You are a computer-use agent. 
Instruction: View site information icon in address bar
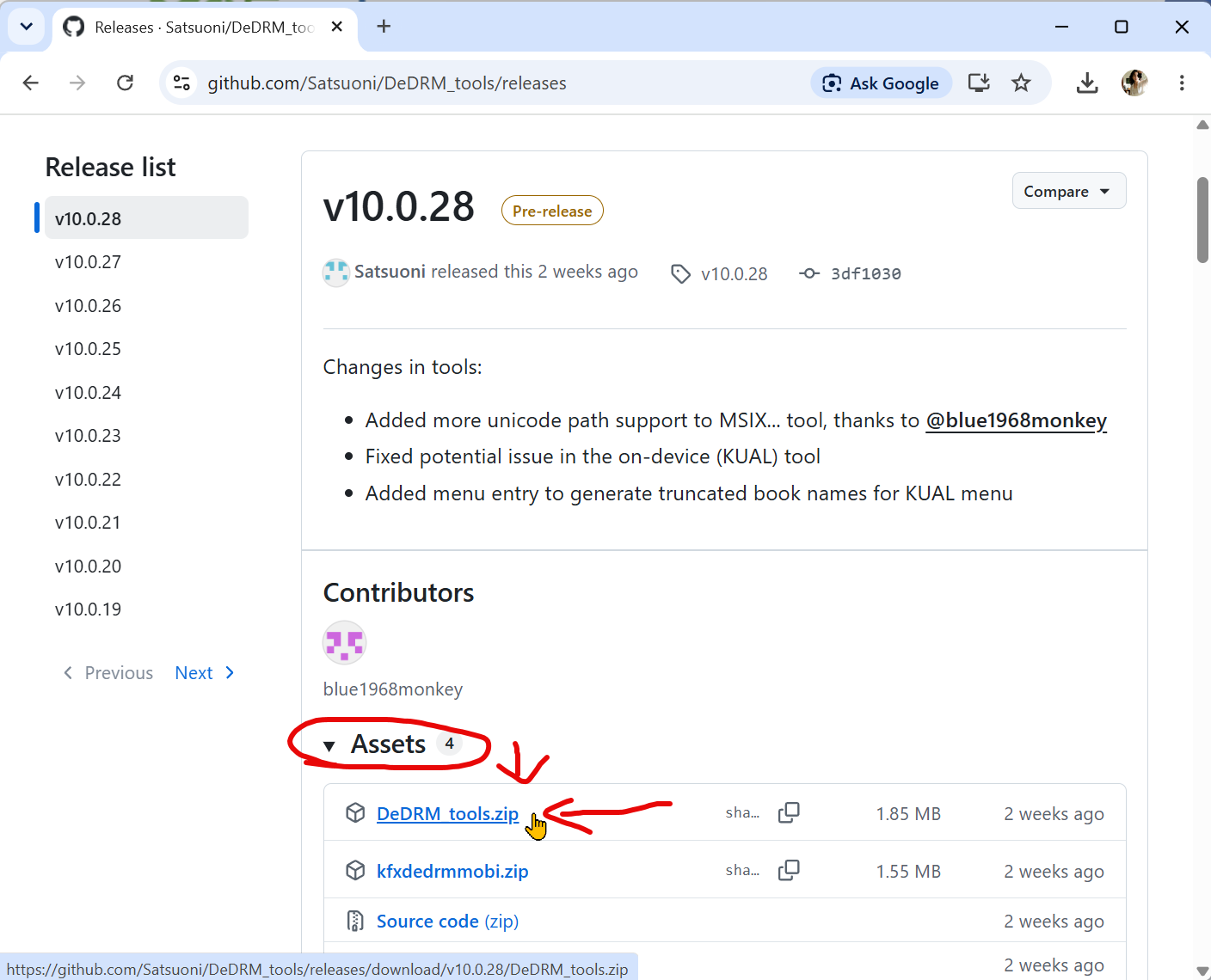tap(181, 83)
